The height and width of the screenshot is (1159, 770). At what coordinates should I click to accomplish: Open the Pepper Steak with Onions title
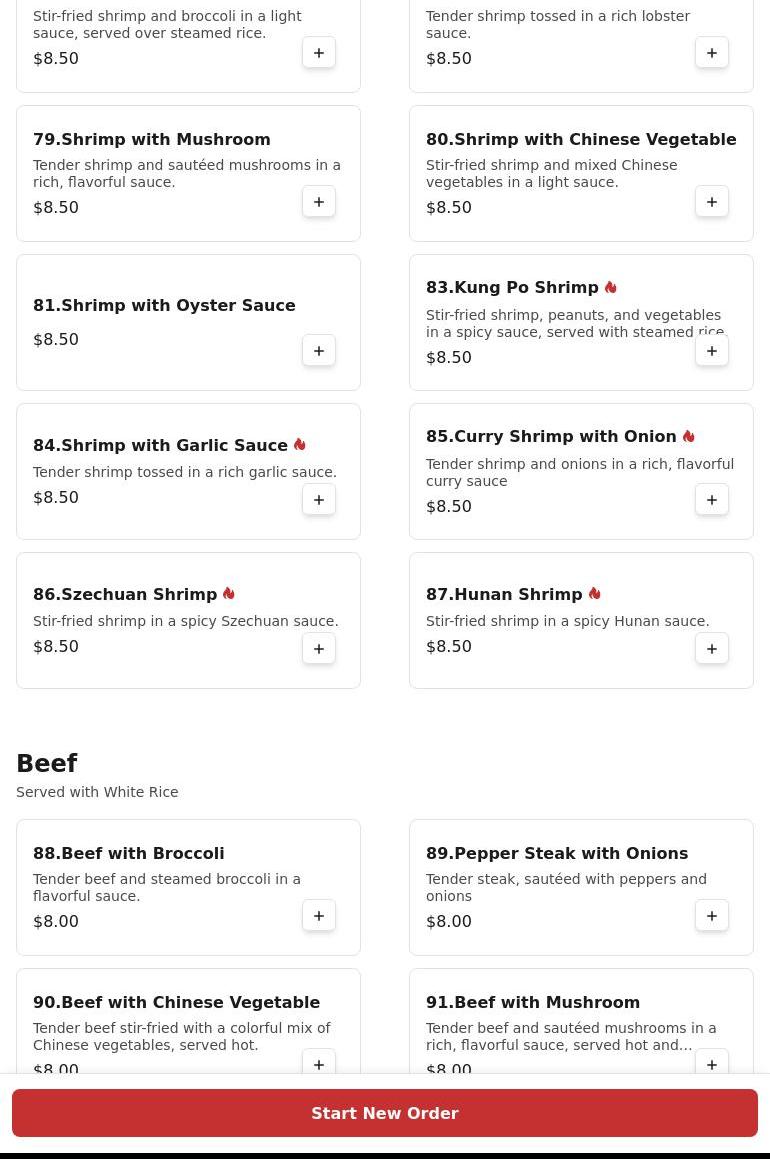tap(557, 853)
